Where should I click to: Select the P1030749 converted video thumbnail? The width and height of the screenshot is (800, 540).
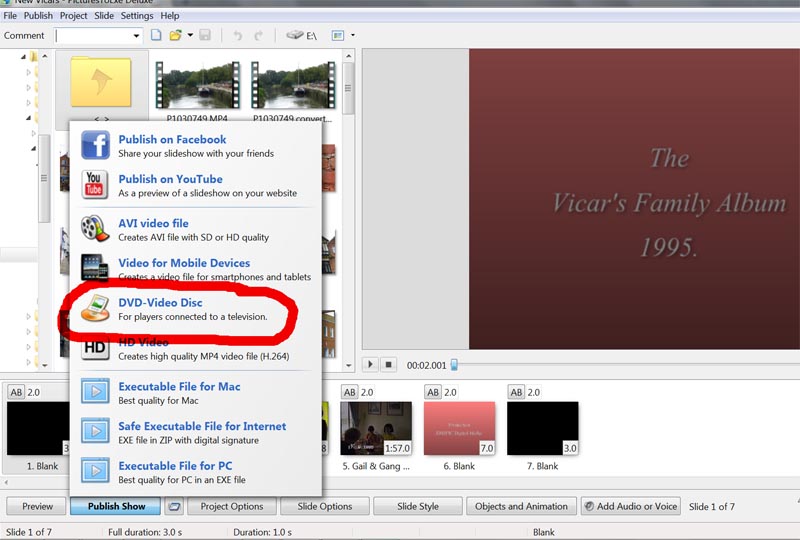294,85
